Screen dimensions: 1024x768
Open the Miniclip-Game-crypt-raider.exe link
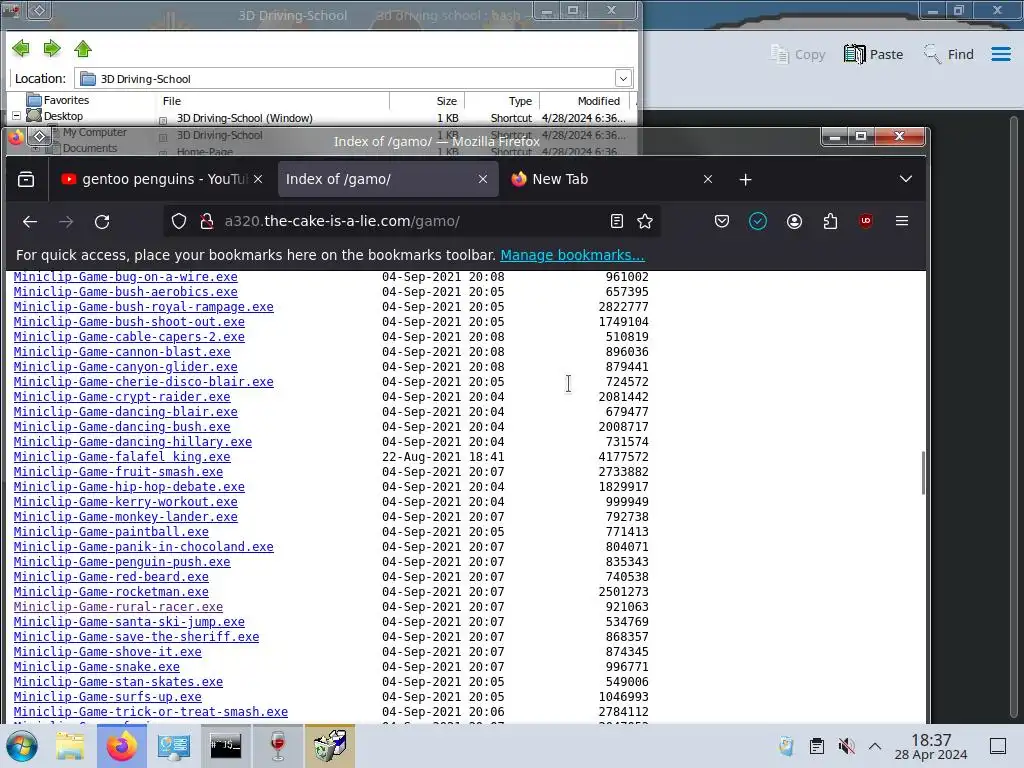click(122, 397)
